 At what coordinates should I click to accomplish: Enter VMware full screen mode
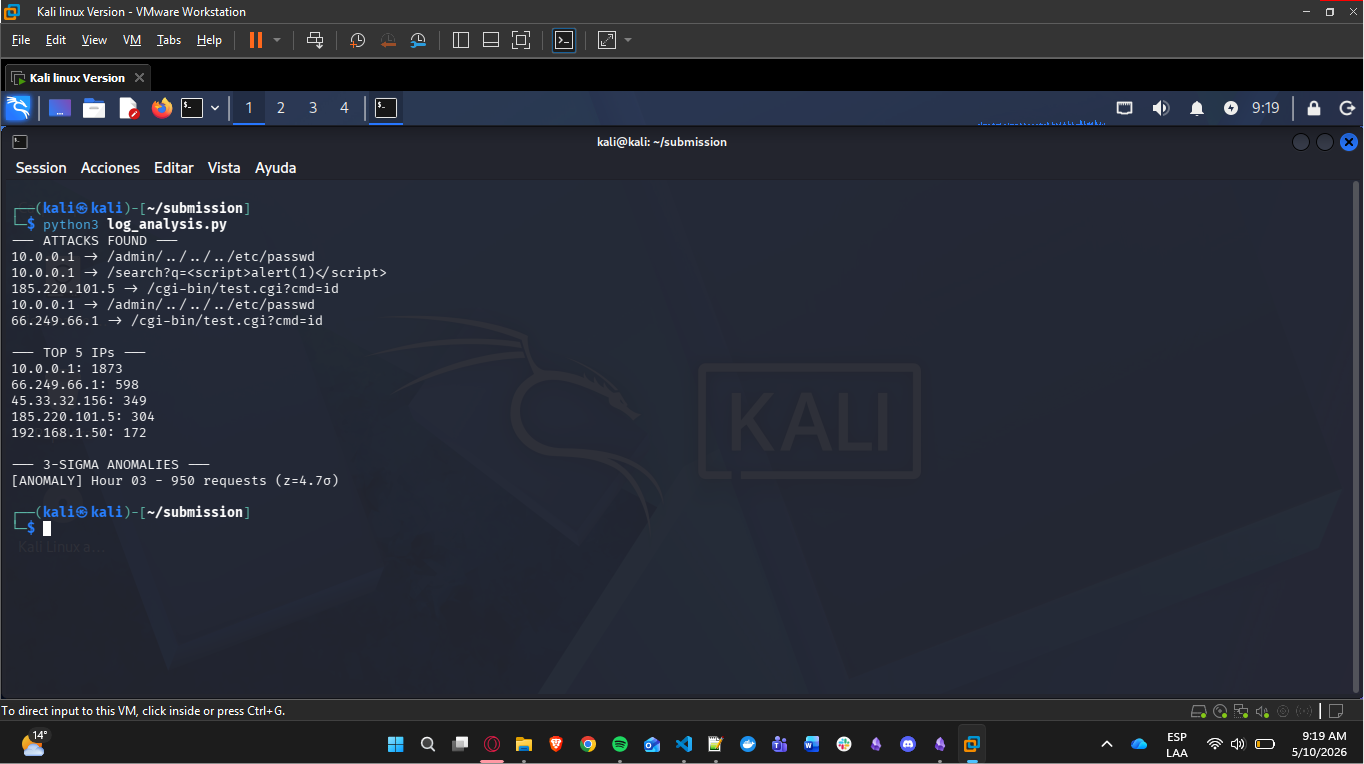521,40
